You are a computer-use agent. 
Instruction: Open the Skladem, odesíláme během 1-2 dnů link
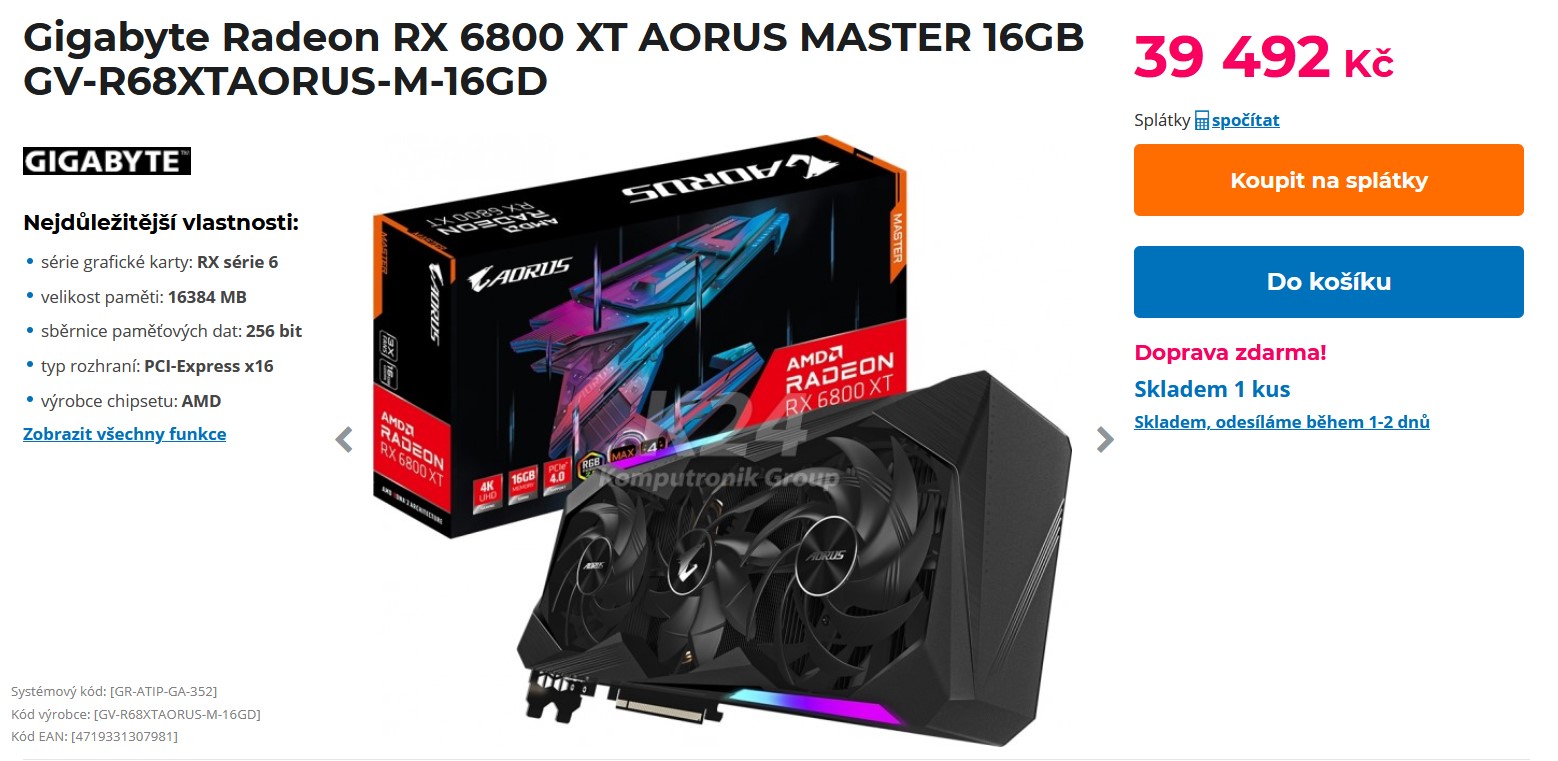[1282, 422]
